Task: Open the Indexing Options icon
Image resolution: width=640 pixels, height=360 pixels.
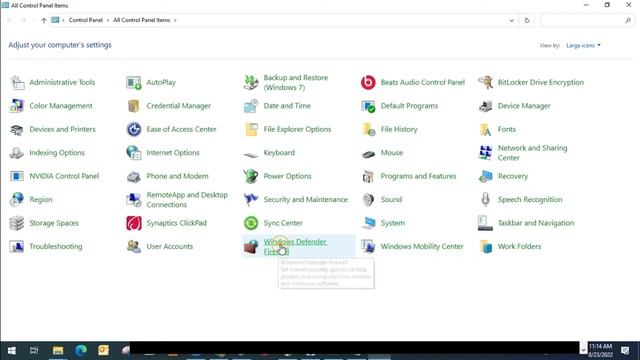Action: coord(17,153)
